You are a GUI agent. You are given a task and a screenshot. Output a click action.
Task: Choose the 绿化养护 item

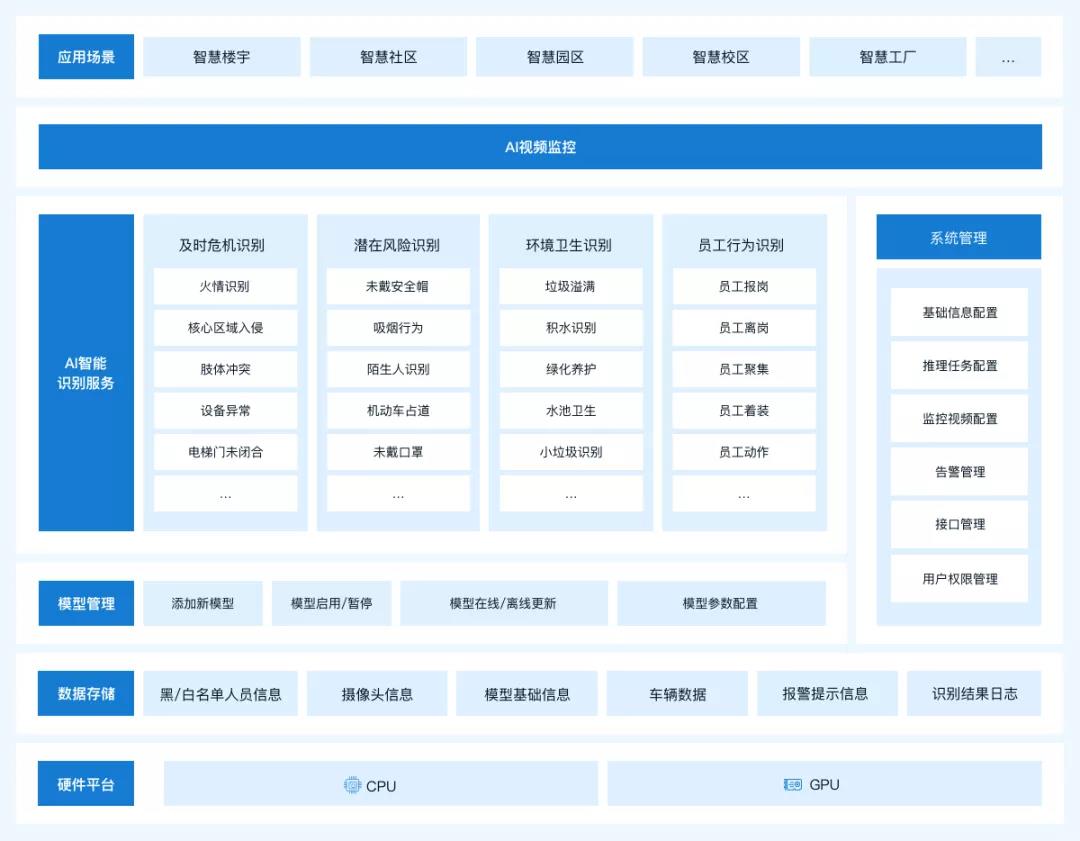[x=571, y=369]
